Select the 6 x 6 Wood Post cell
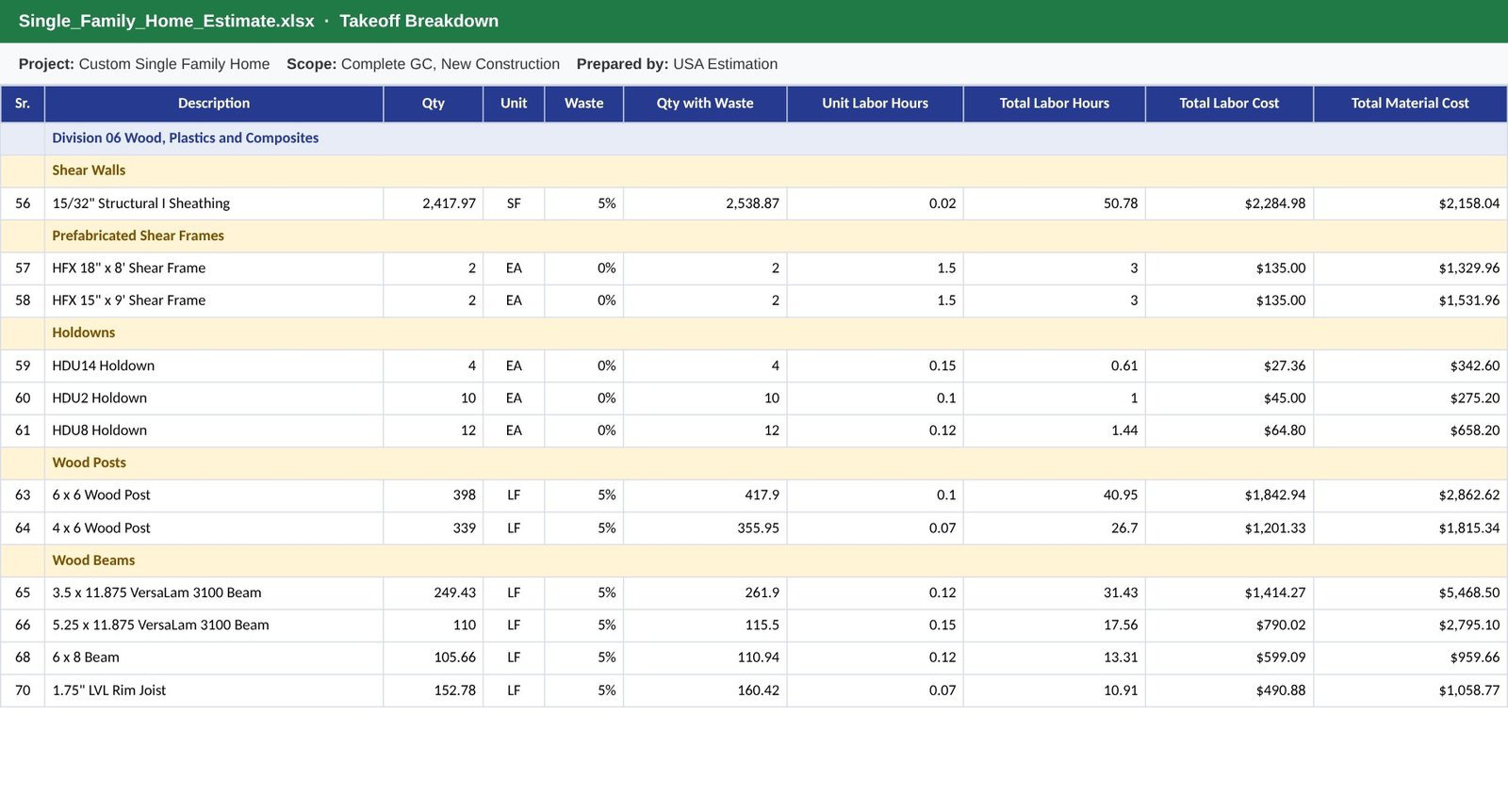Image resolution: width=1508 pixels, height=812 pixels. pyautogui.click(x=214, y=495)
